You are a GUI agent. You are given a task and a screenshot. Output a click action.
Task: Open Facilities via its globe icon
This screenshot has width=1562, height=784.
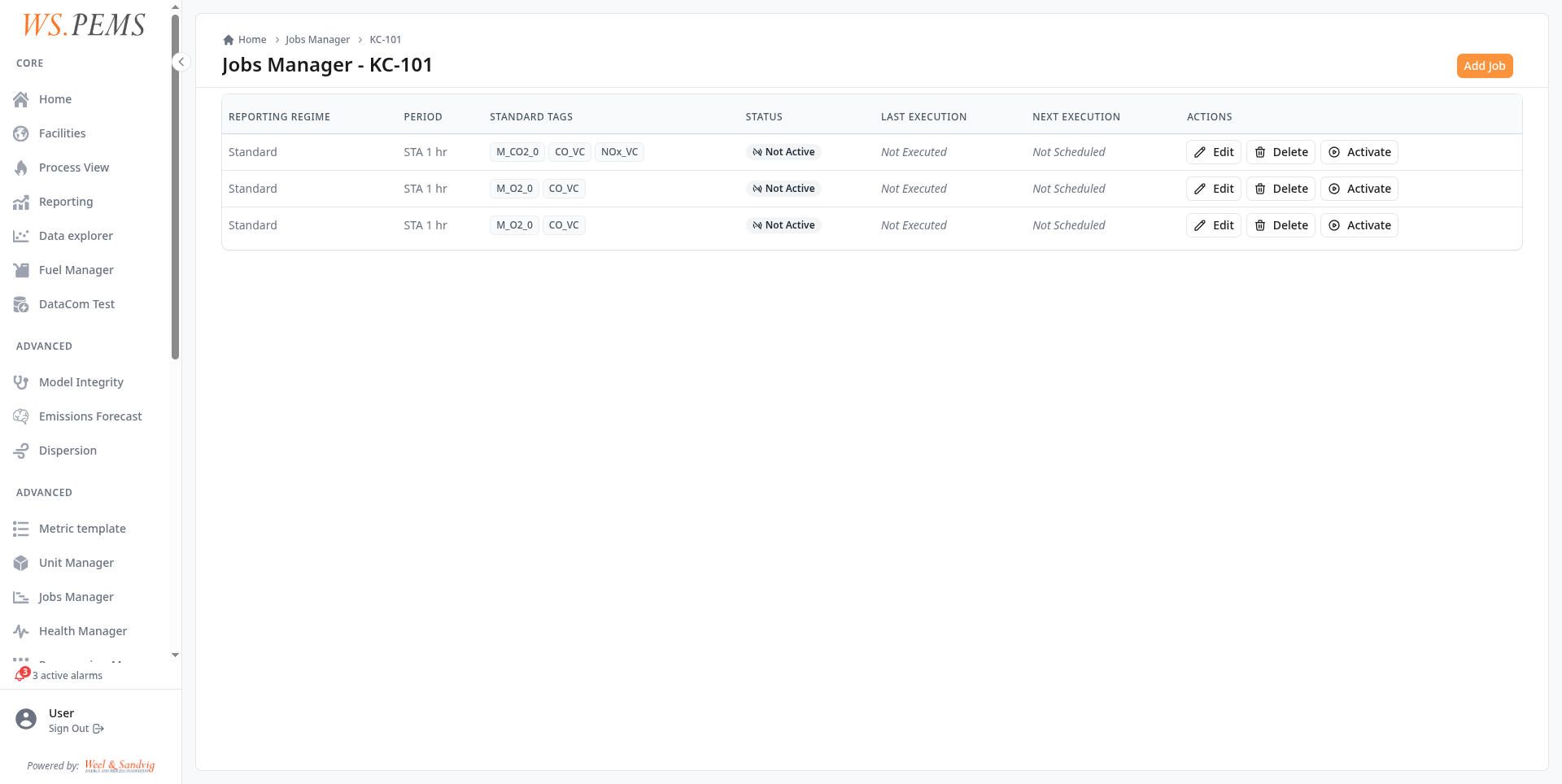[x=21, y=133]
